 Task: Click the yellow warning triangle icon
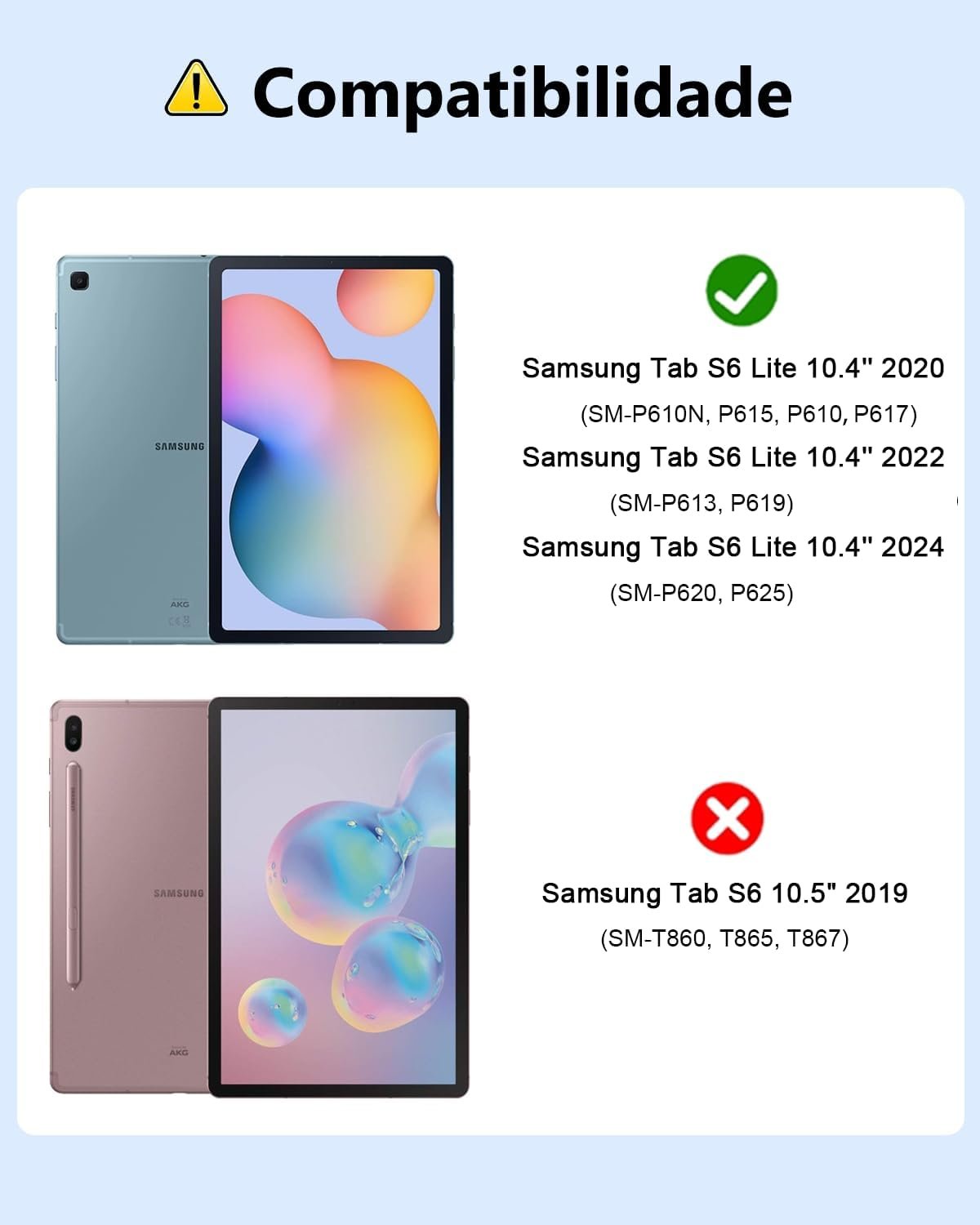tap(196, 89)
